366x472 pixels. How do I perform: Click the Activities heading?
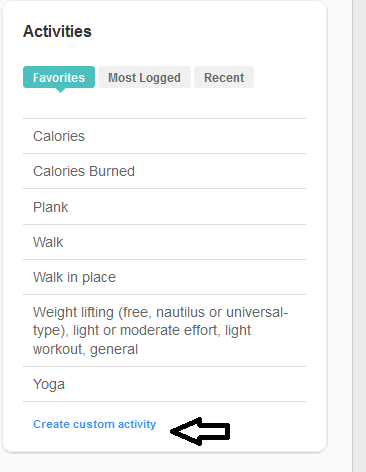[x=57, y=32]
